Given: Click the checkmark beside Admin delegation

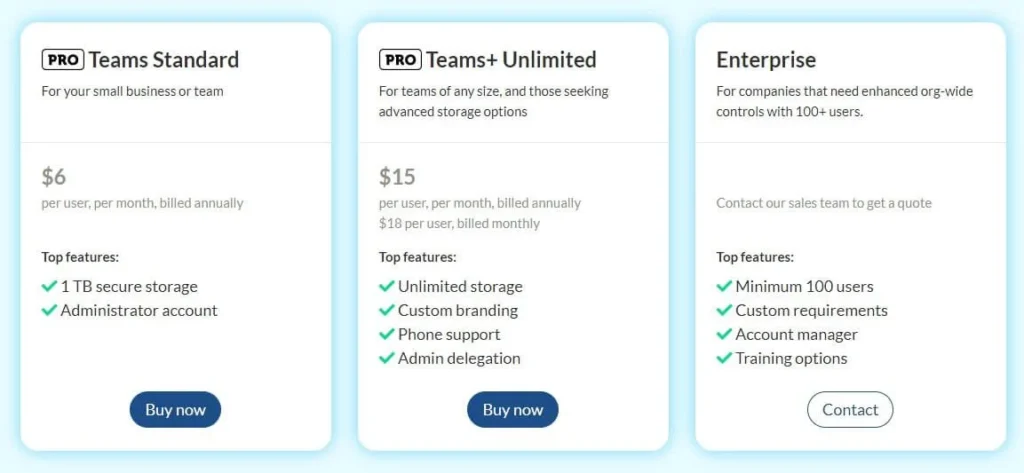Looking at the screenshot, I should pyautogui.click(x=386, y=359).
